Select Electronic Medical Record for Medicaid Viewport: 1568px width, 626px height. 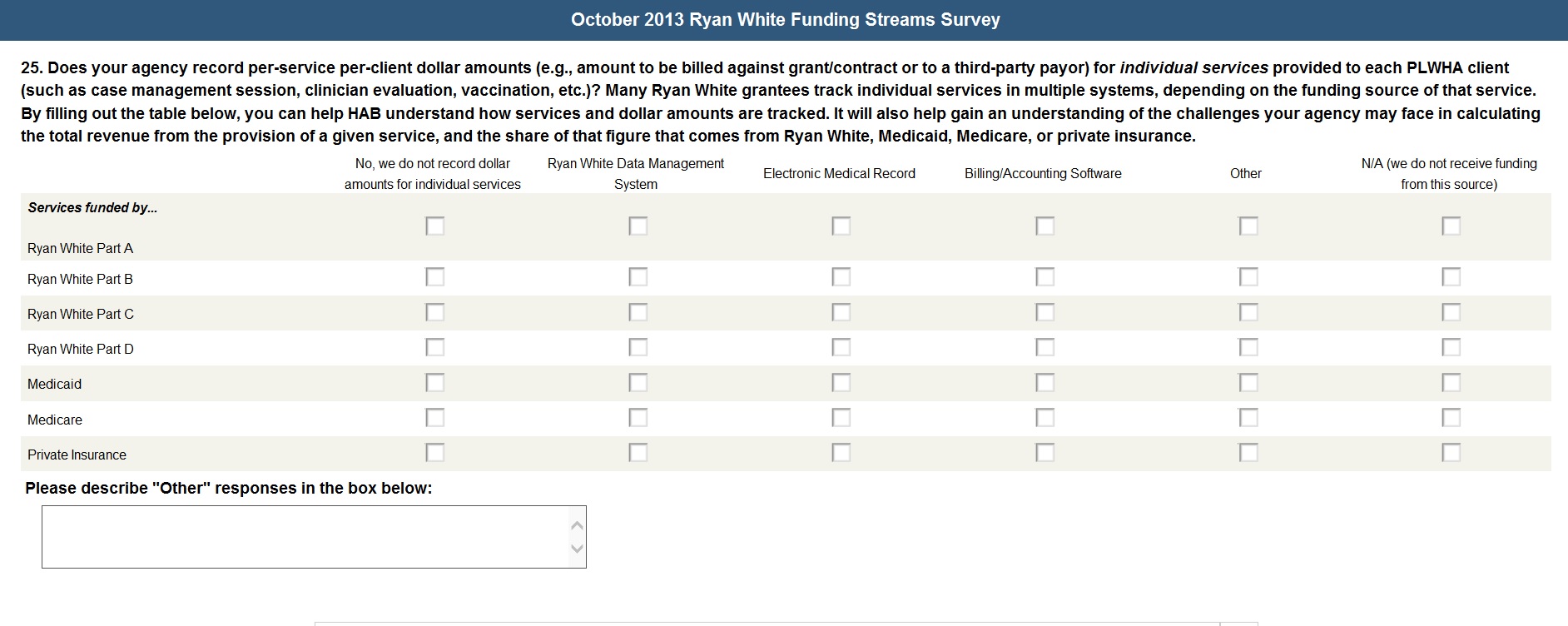(841, 382)
